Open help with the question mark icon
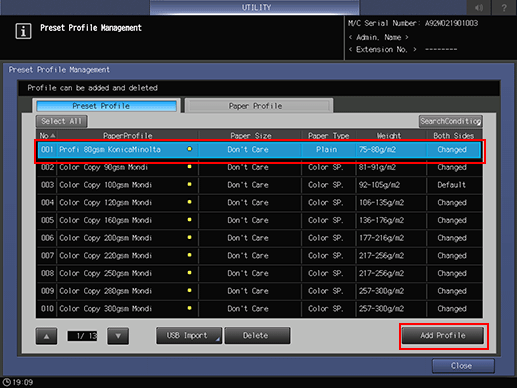 504,7
